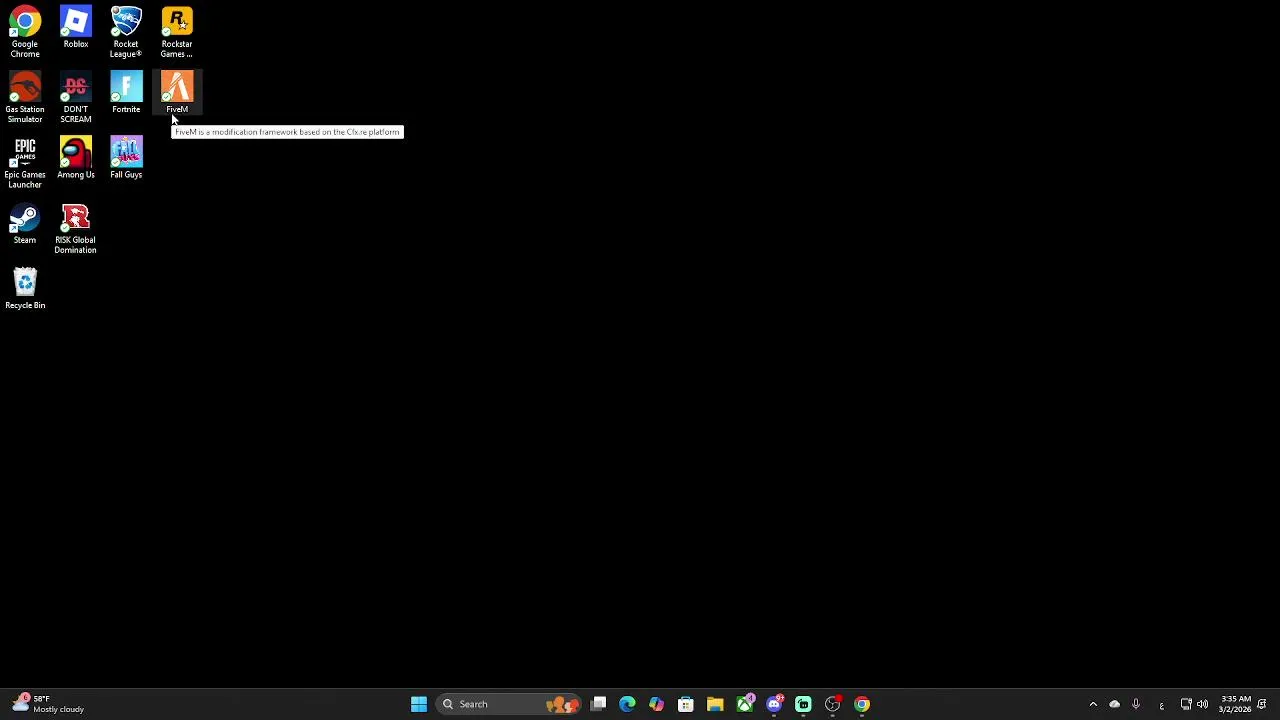Open the clock showing 3:35 AM
The width and height of the screenshot is (1280, 720).
point(1236,704)
